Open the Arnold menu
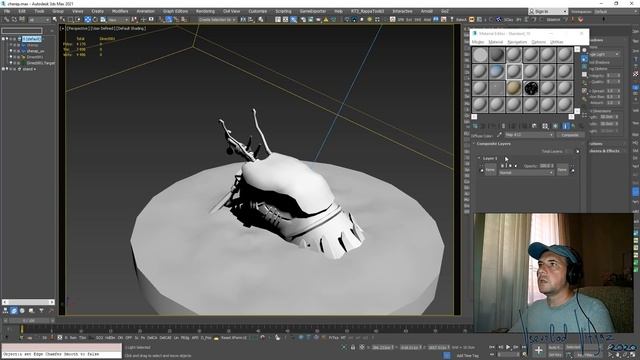Image resolution: width=640 pixels, height=360 pixels. click(x=427, y=11)
